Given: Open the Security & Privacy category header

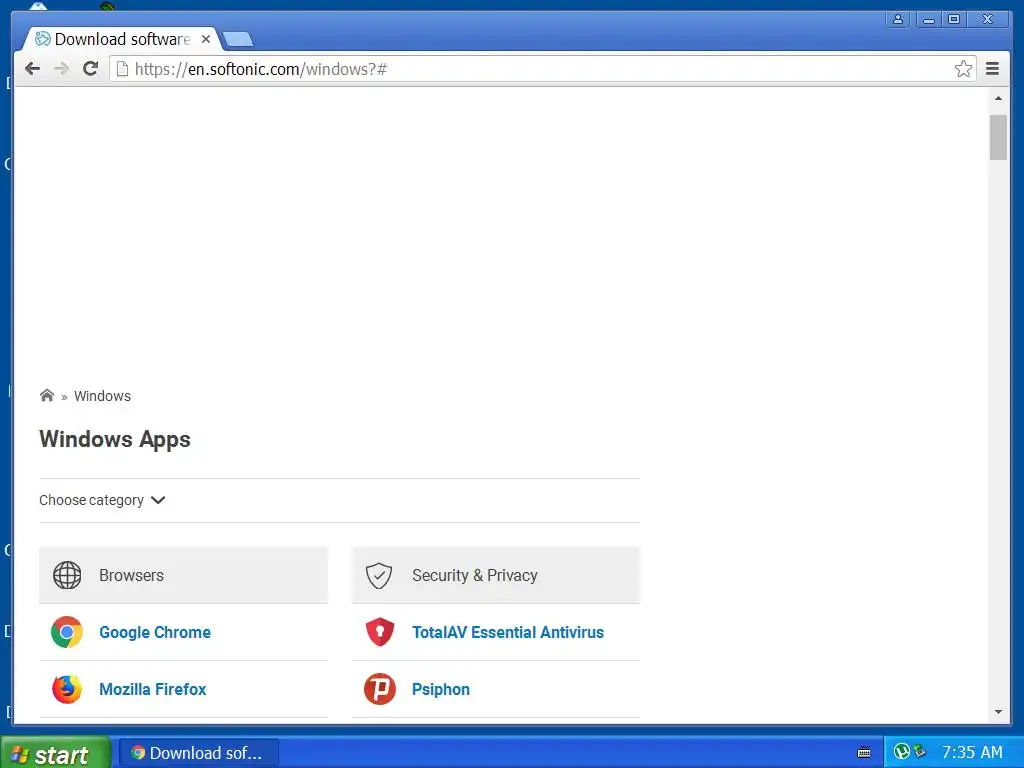Looking at the screenshot, I should [x=496, y=575].
